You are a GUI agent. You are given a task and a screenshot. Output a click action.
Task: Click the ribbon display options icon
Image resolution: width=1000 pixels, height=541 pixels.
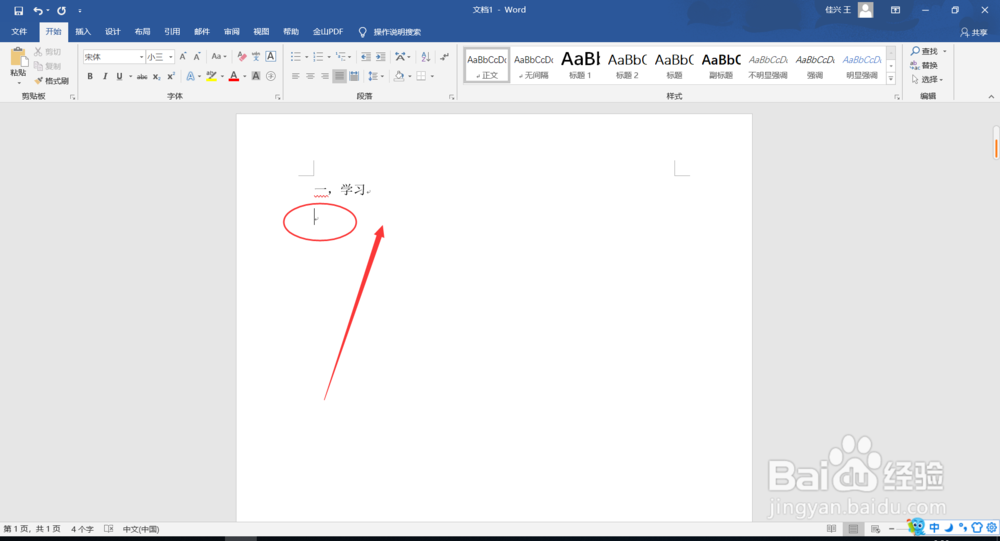895,10
